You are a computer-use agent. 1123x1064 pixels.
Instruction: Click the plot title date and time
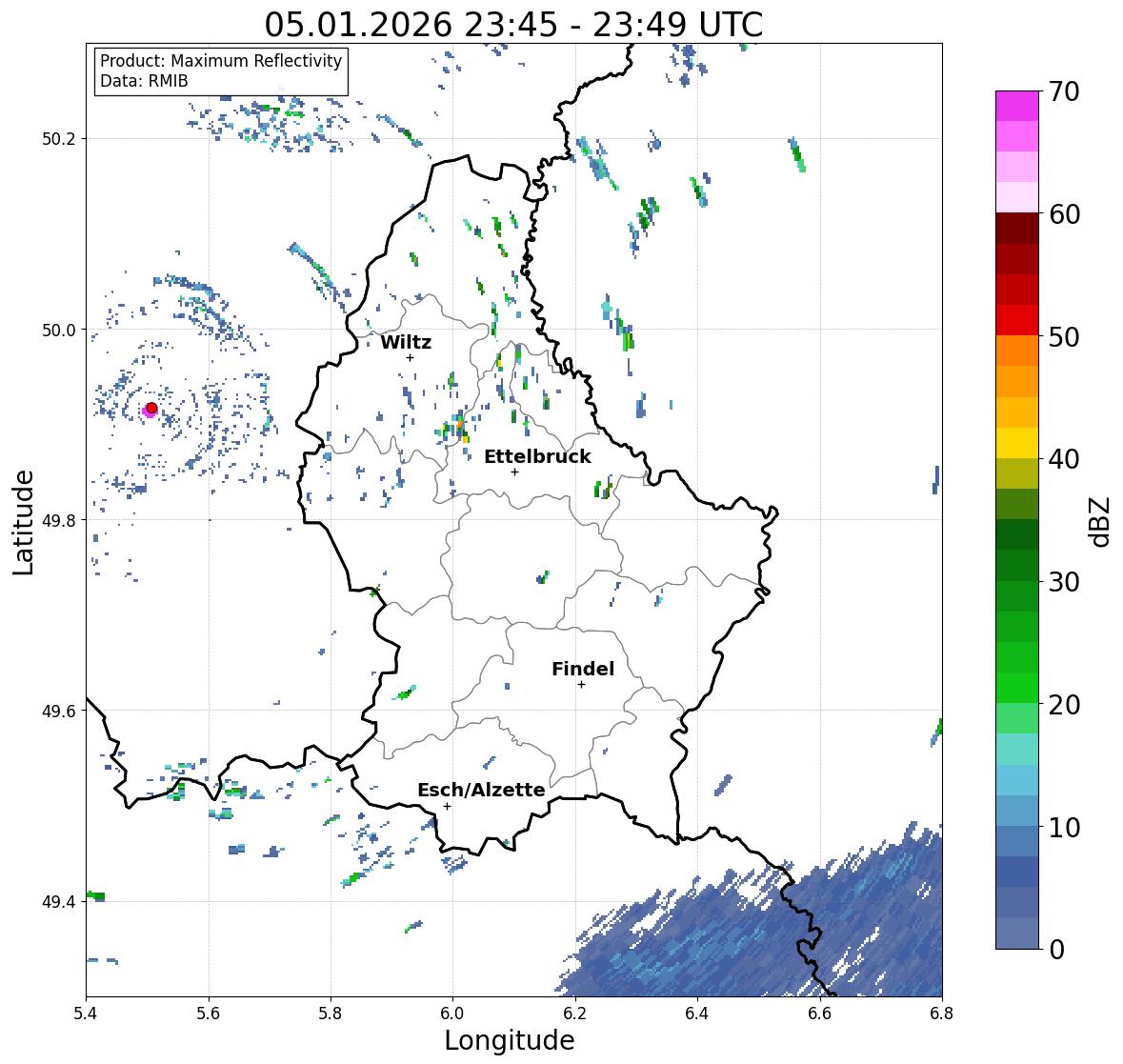pyautogui.click(x=513, y=25)
